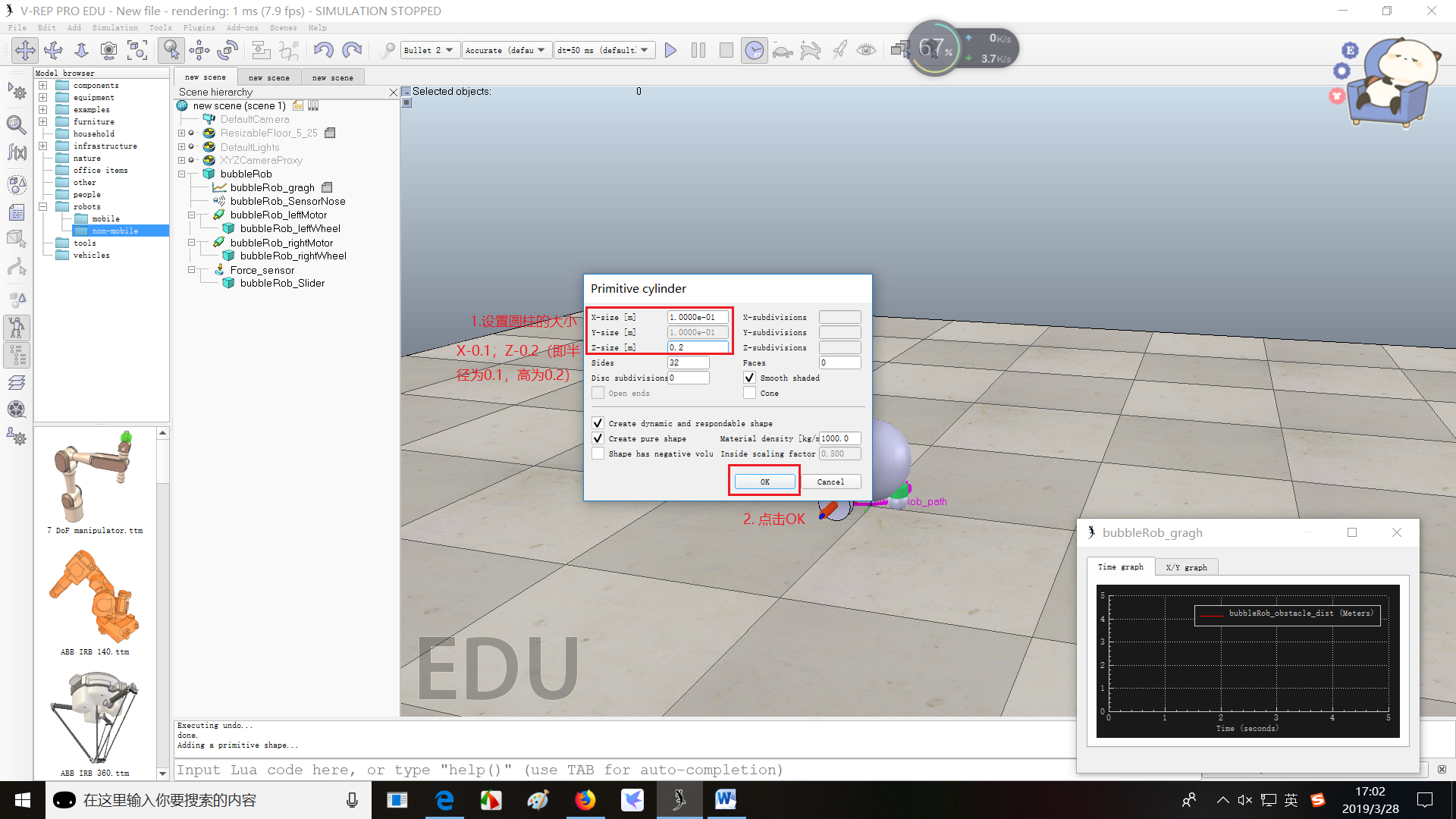Click the Cancel button in dialog
The image size is (1456, 819).
pyautogui.click(x=830, y=482)
